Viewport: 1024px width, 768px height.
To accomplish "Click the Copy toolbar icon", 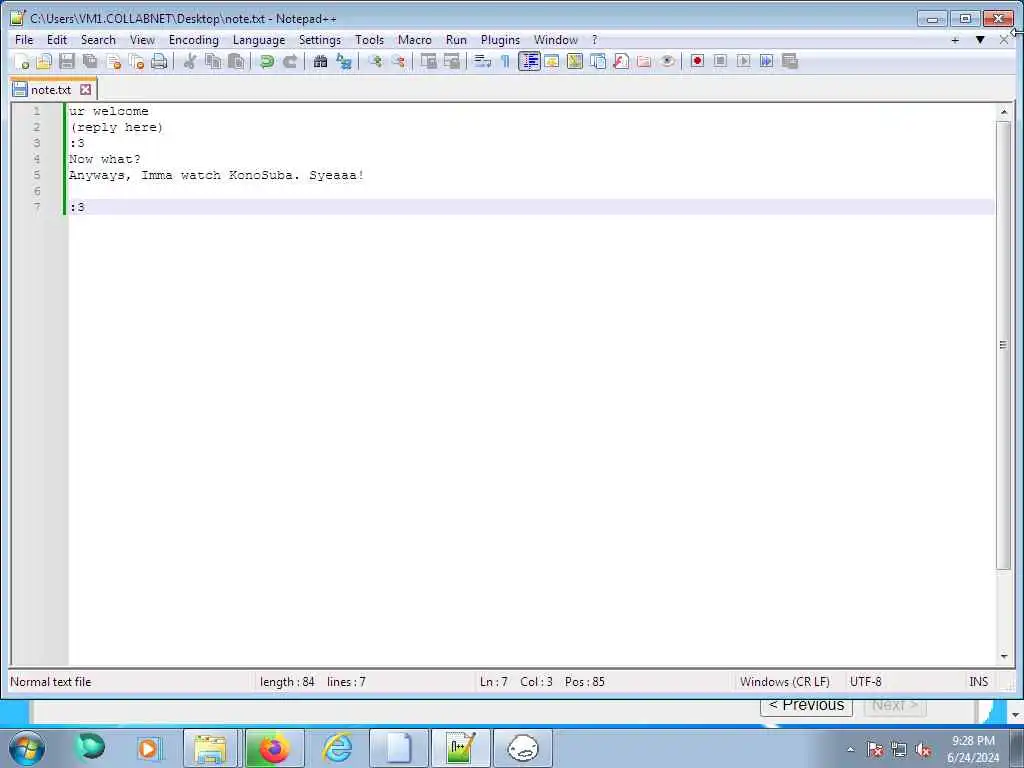I will pos(213,61).
